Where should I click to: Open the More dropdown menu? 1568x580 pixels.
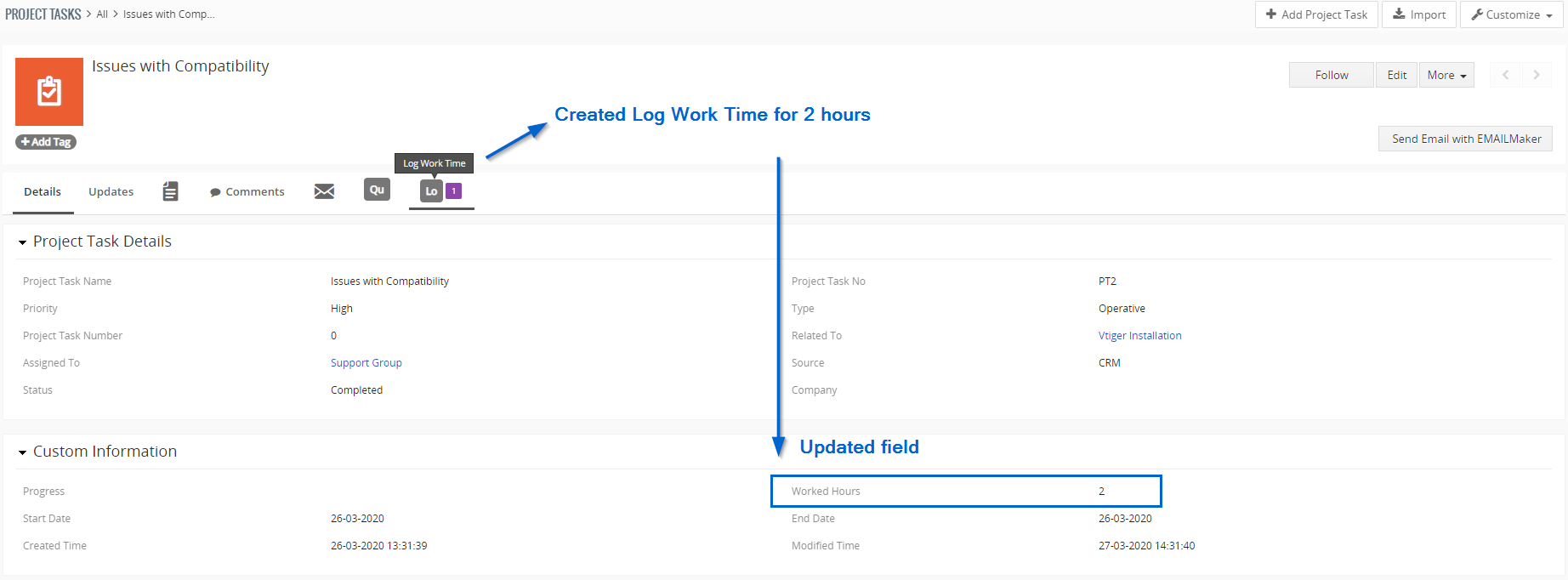tap(1446, 75)
